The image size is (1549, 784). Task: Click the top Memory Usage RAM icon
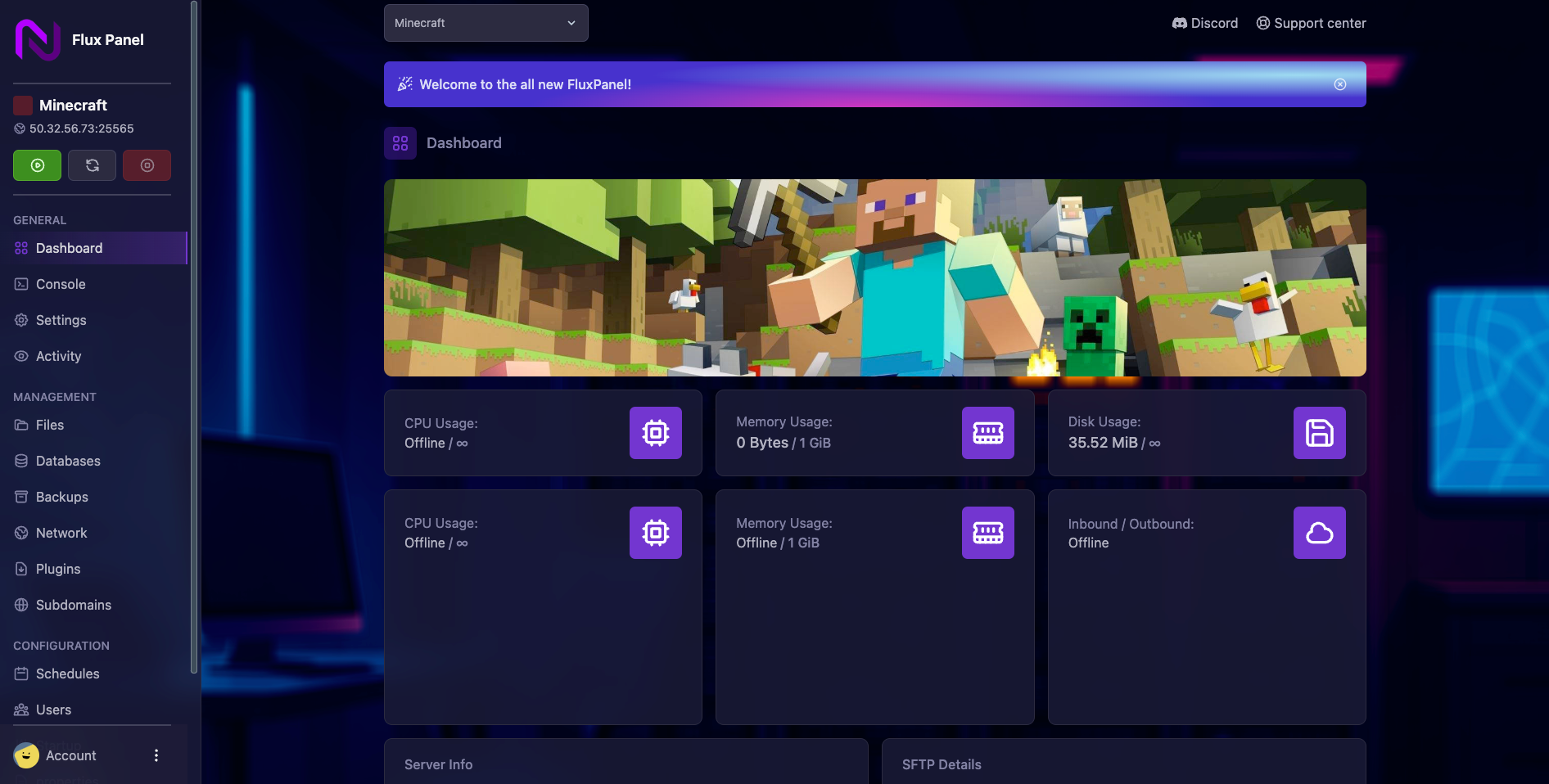988,433
